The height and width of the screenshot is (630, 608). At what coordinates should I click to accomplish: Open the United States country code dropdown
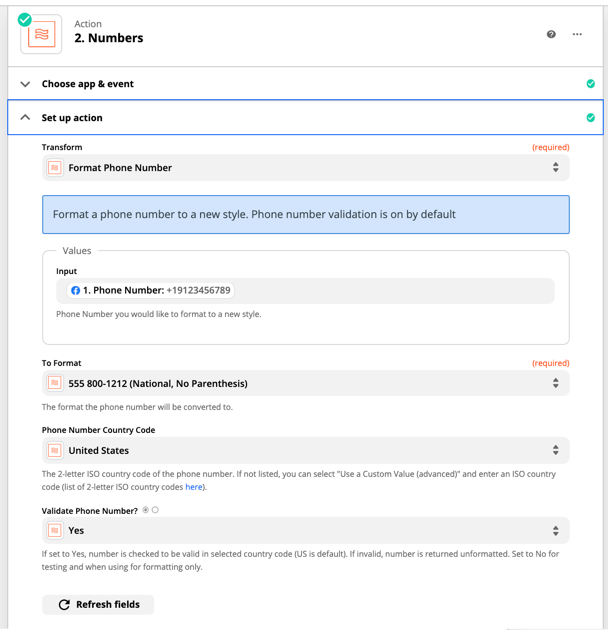click(x=305, y=450)
